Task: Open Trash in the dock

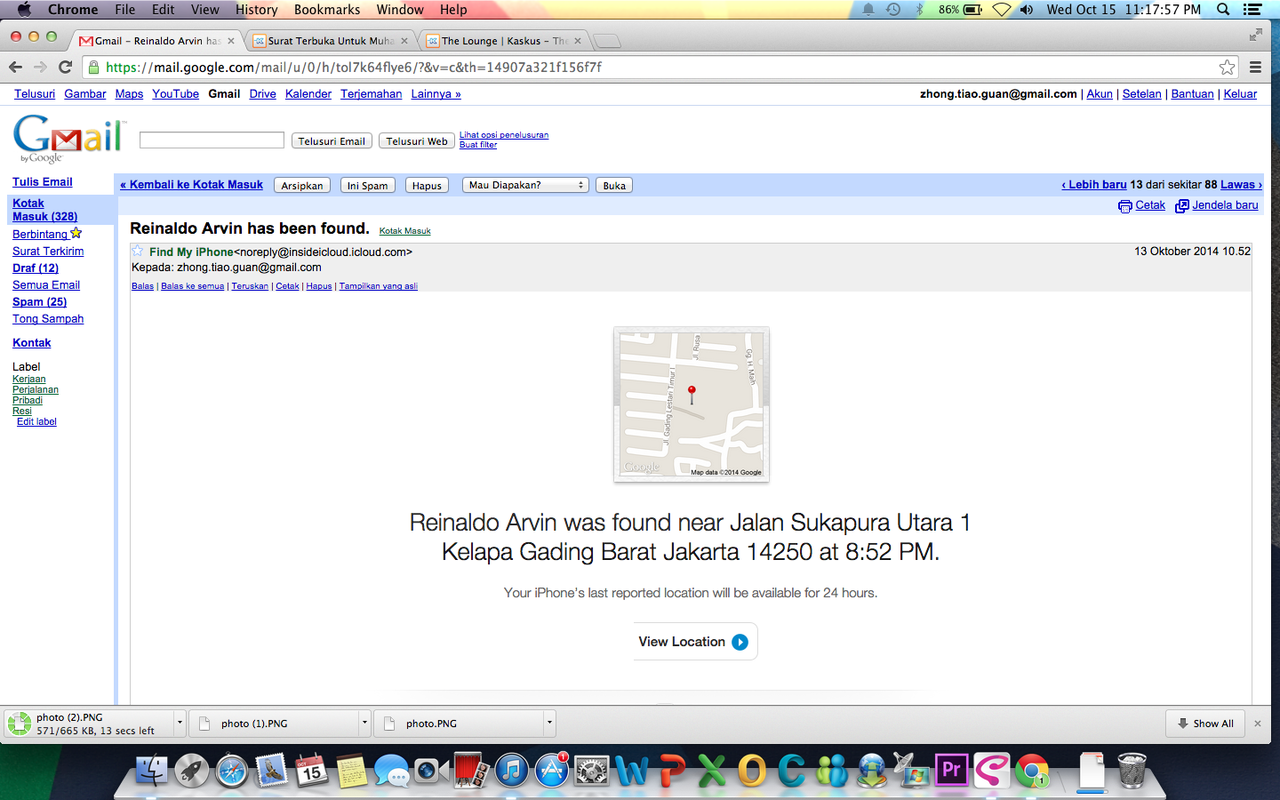Action: (x=1132, y=771)
